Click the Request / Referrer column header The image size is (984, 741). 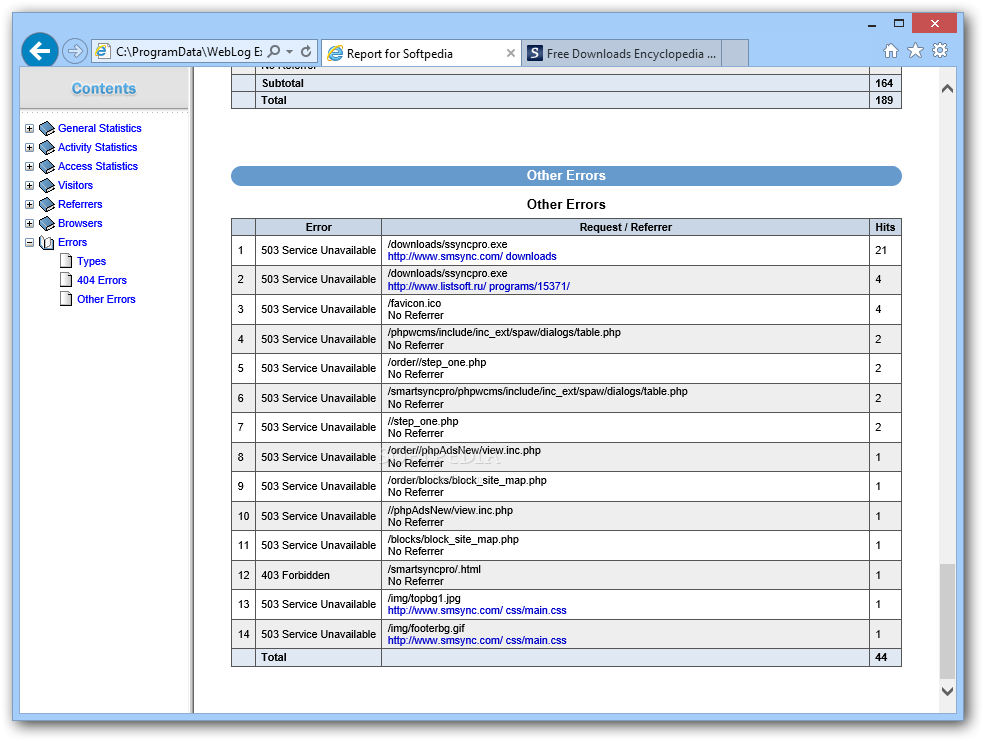click(626, 227)
